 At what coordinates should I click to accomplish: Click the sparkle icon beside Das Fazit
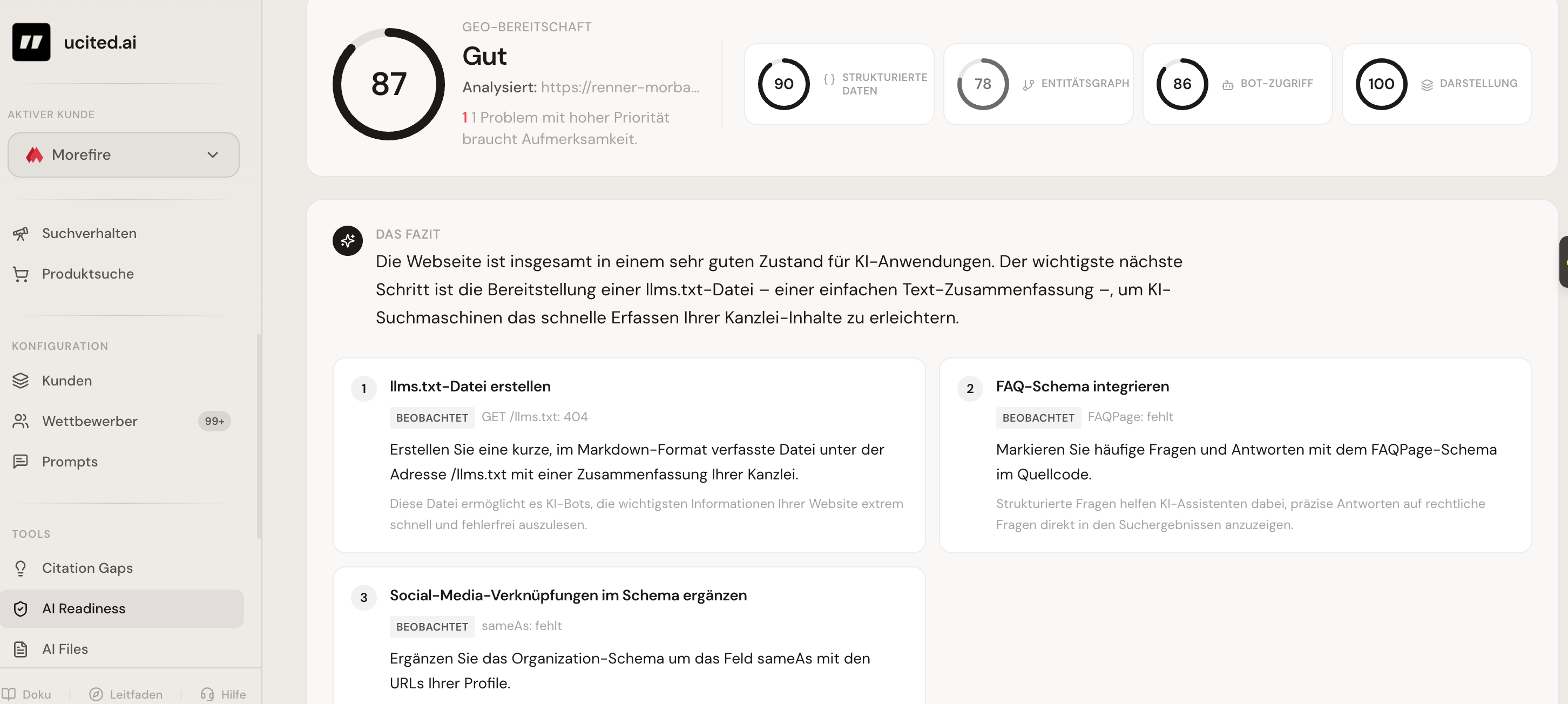point(348,241)
